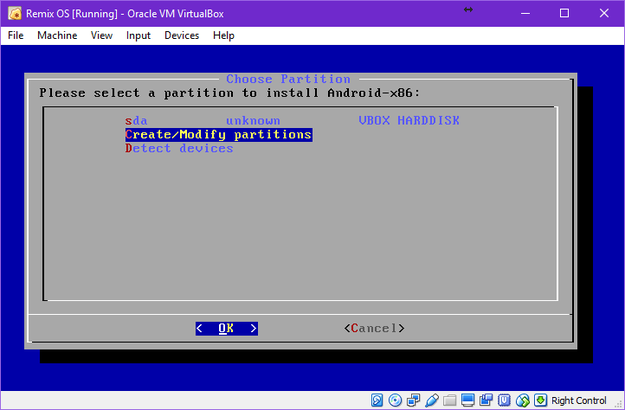The width and height of the screenshot is (625, 410).
Task: Open the Input menu
Action: coord(138,35)
